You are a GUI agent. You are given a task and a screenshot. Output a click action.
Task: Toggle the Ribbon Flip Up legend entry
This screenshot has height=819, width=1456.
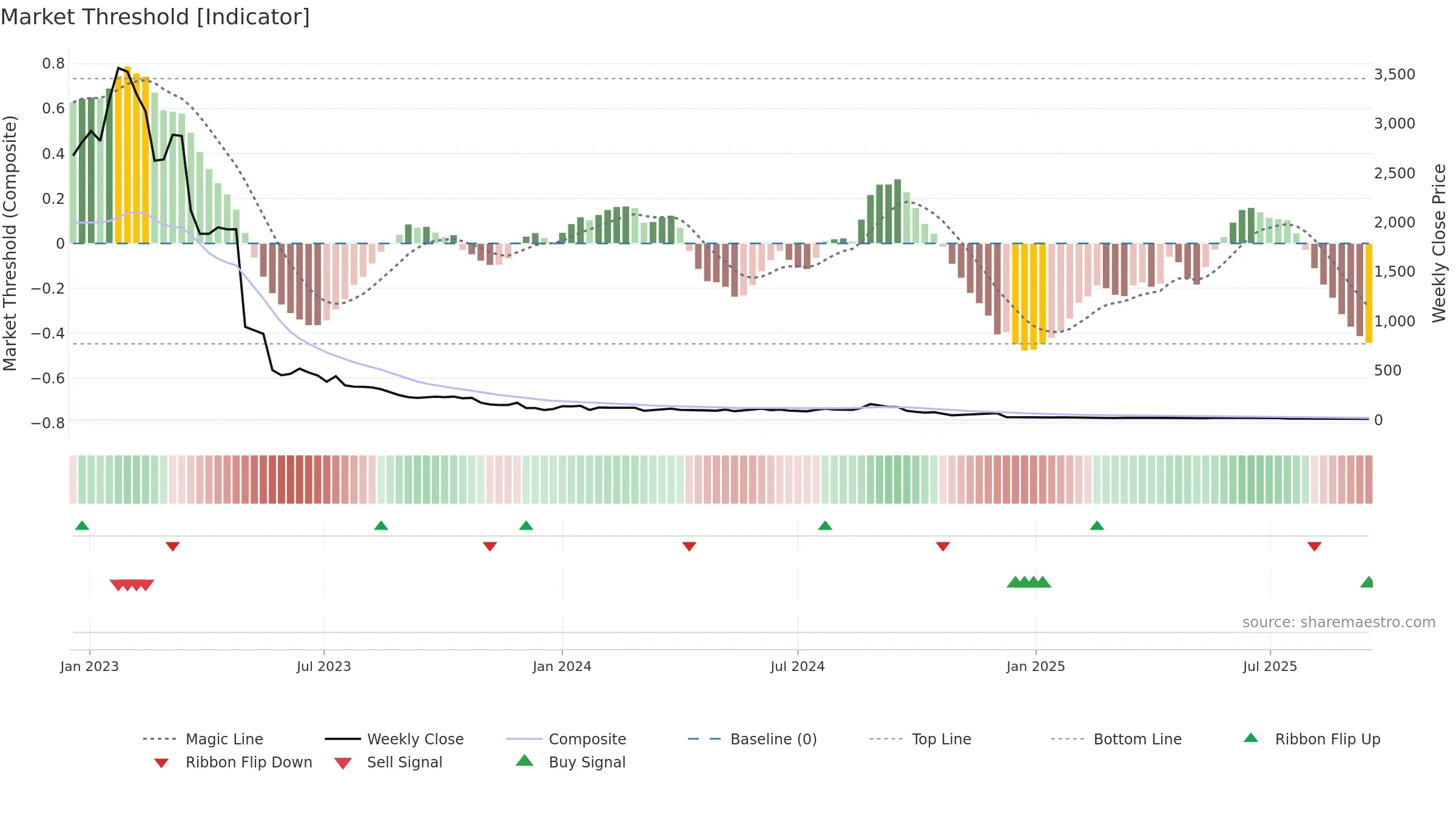pos(1312,739)
